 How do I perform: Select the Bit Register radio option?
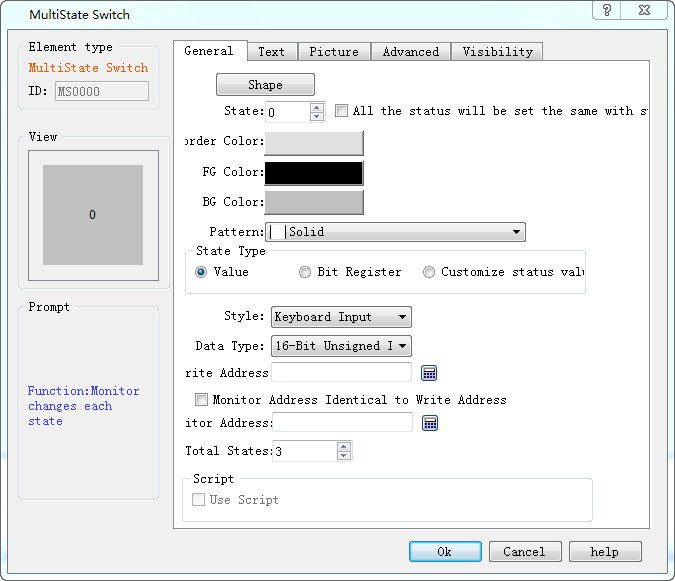[305, 272]
